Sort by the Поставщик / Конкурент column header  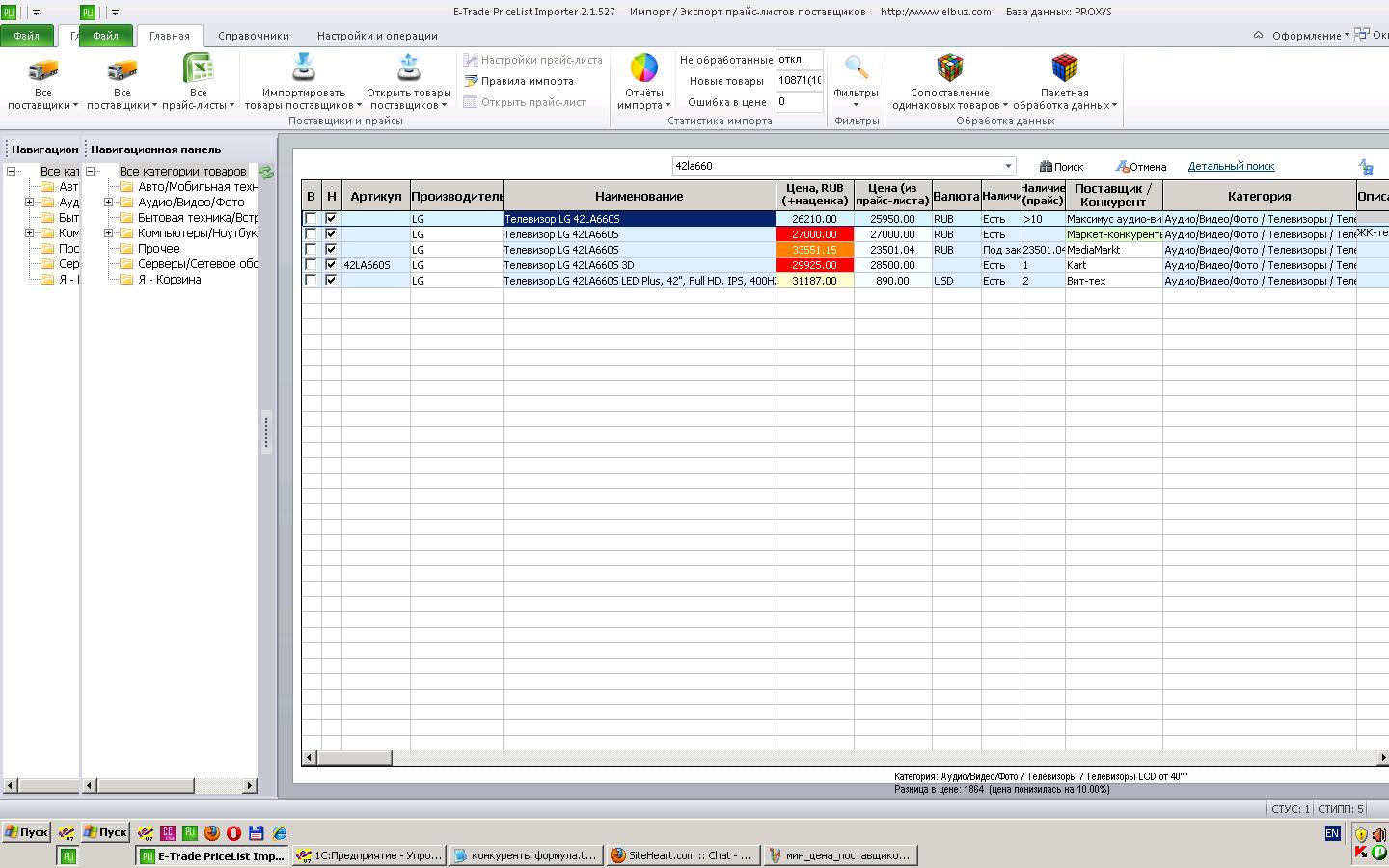(1113, 196)
